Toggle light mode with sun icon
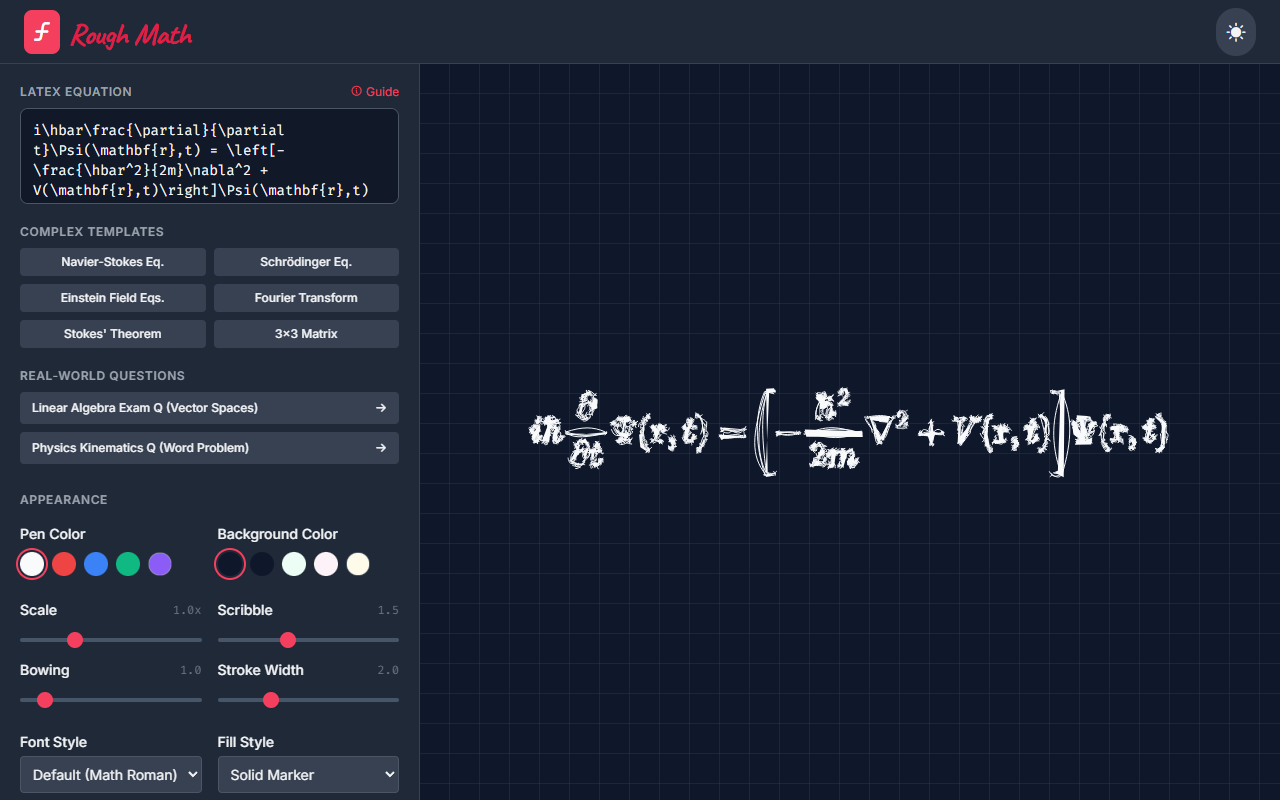Screen dimensions: 1280x800 [1235, 33]
